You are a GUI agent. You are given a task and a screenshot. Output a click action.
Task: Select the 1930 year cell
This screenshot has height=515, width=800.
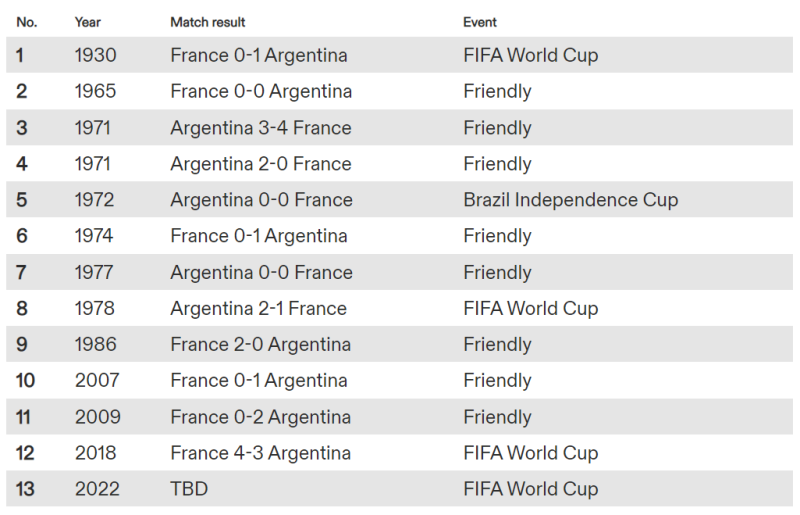(x=95, y=56)
